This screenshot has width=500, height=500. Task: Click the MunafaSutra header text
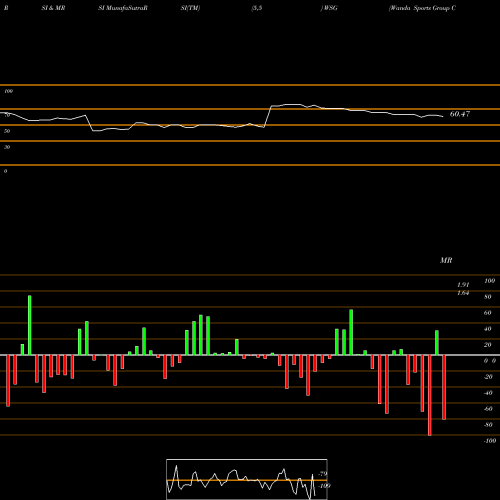tap(123, 8)
